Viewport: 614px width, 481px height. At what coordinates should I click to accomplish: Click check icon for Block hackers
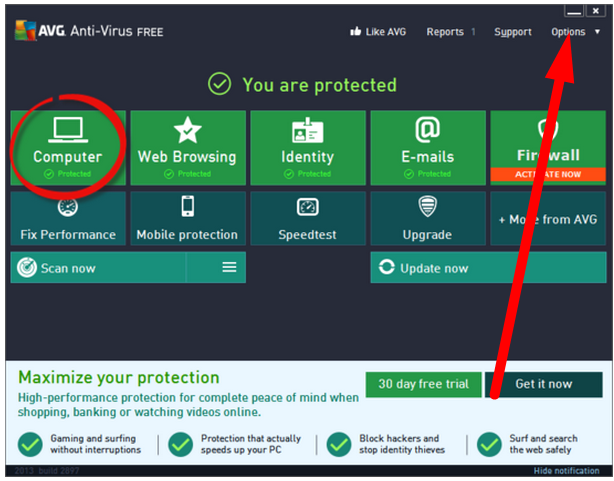tap(339, 445)
